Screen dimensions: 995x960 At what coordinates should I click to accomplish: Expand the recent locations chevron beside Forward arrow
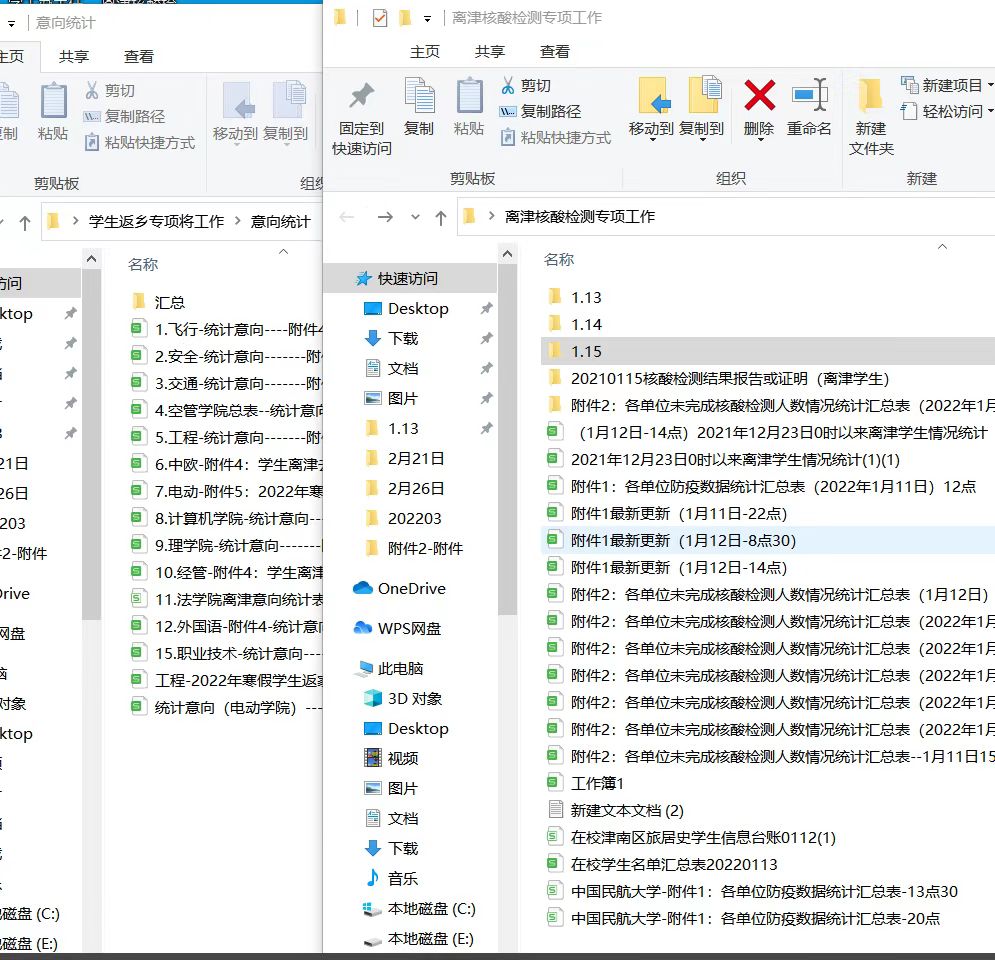[415, 217]
